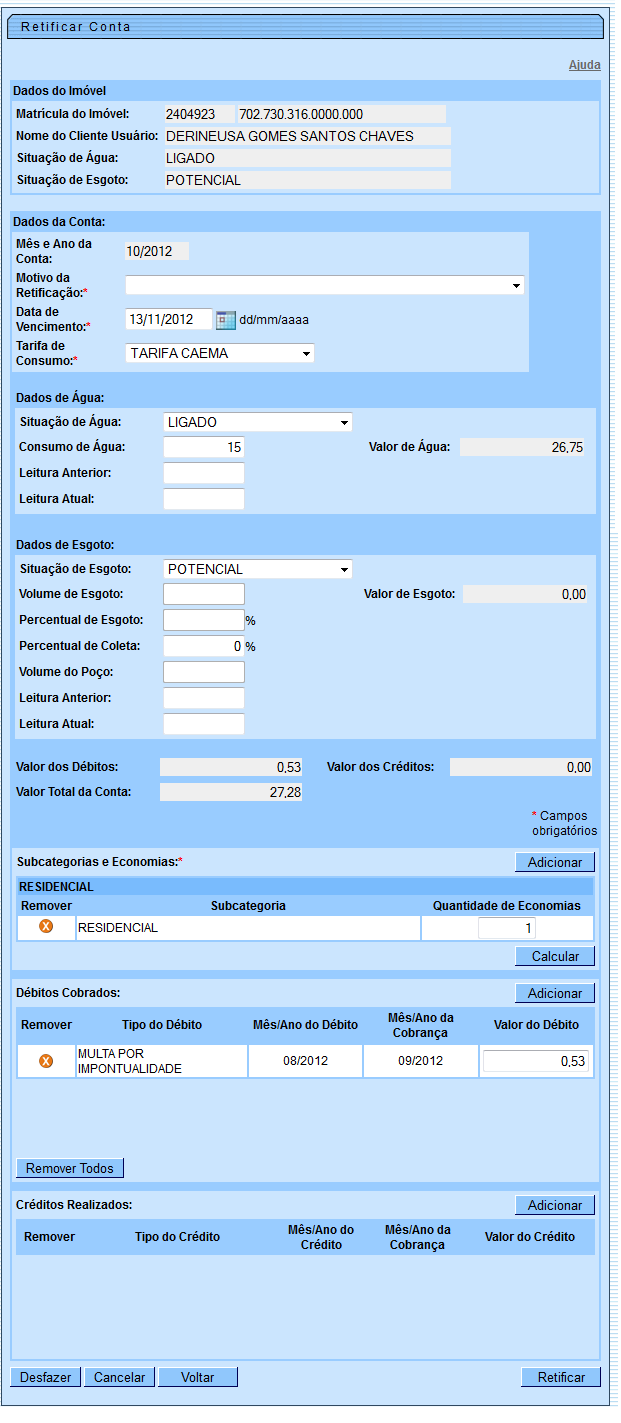
Task: Open the calendar picker for Data de Vencimento
Action: click(x=226, y=320)
